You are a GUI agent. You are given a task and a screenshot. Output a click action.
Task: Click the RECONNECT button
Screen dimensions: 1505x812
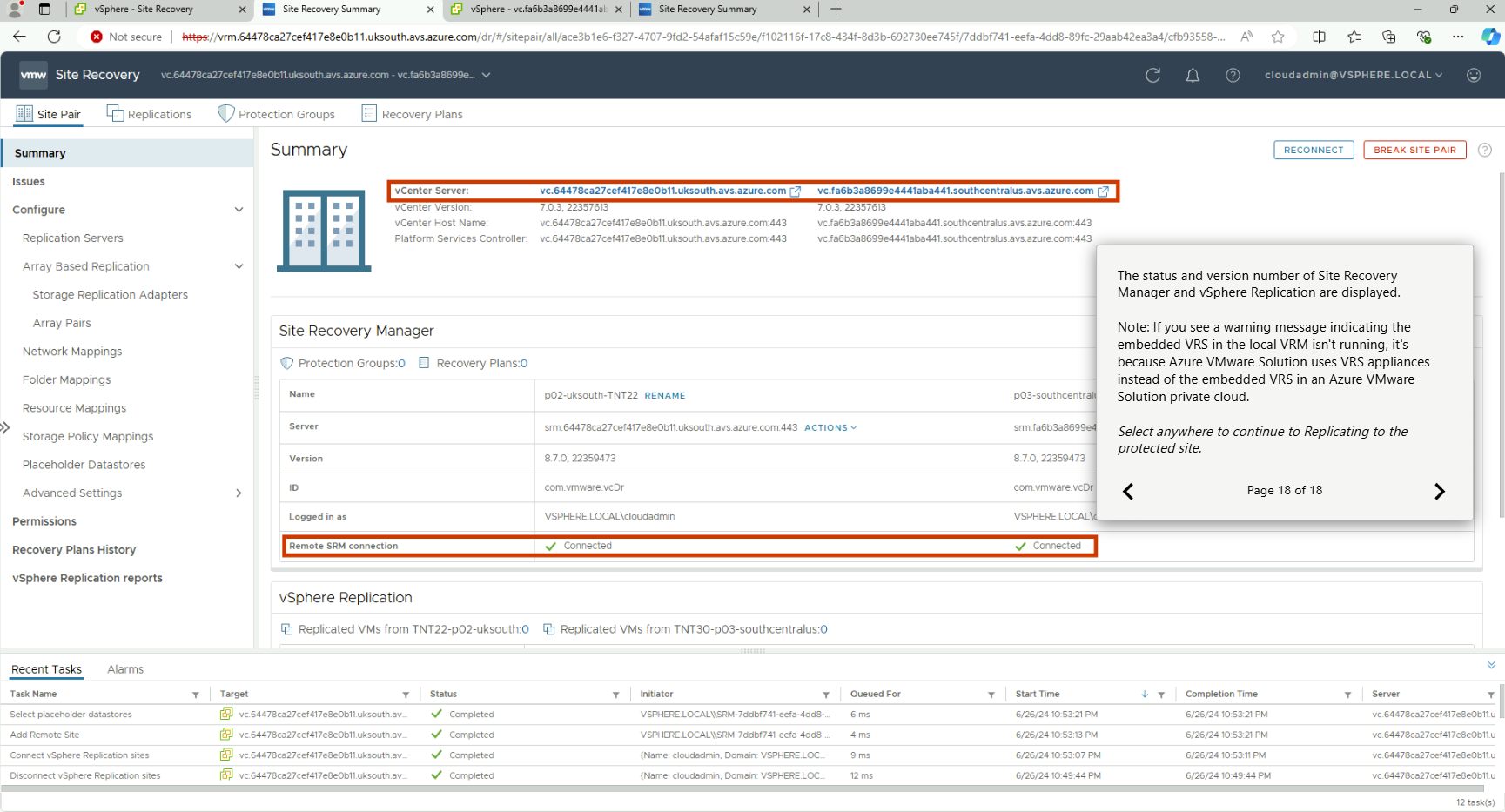coord(1314,150)
